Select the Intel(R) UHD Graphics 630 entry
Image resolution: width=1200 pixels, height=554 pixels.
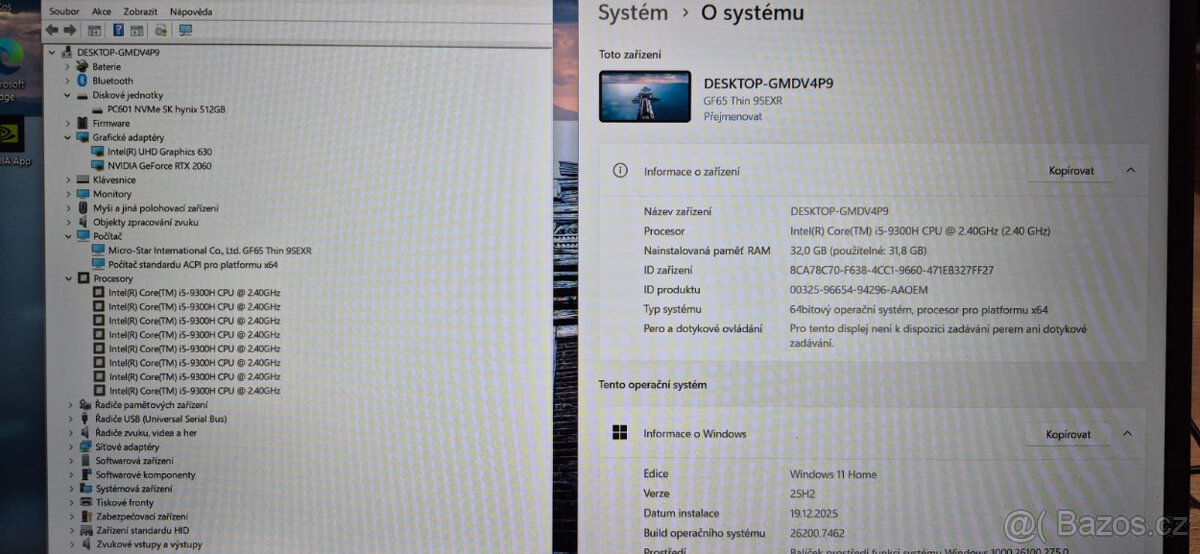point(159,152)
